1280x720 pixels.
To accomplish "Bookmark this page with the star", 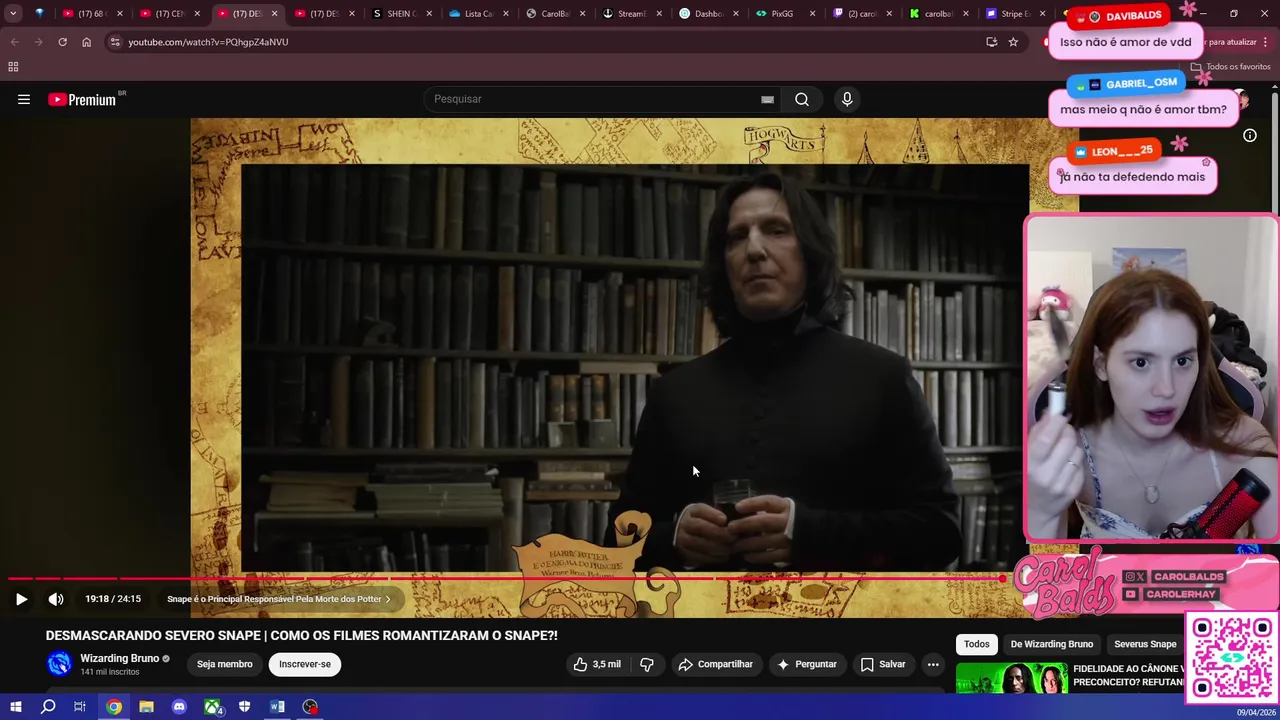I will [x=1013, y=42].
